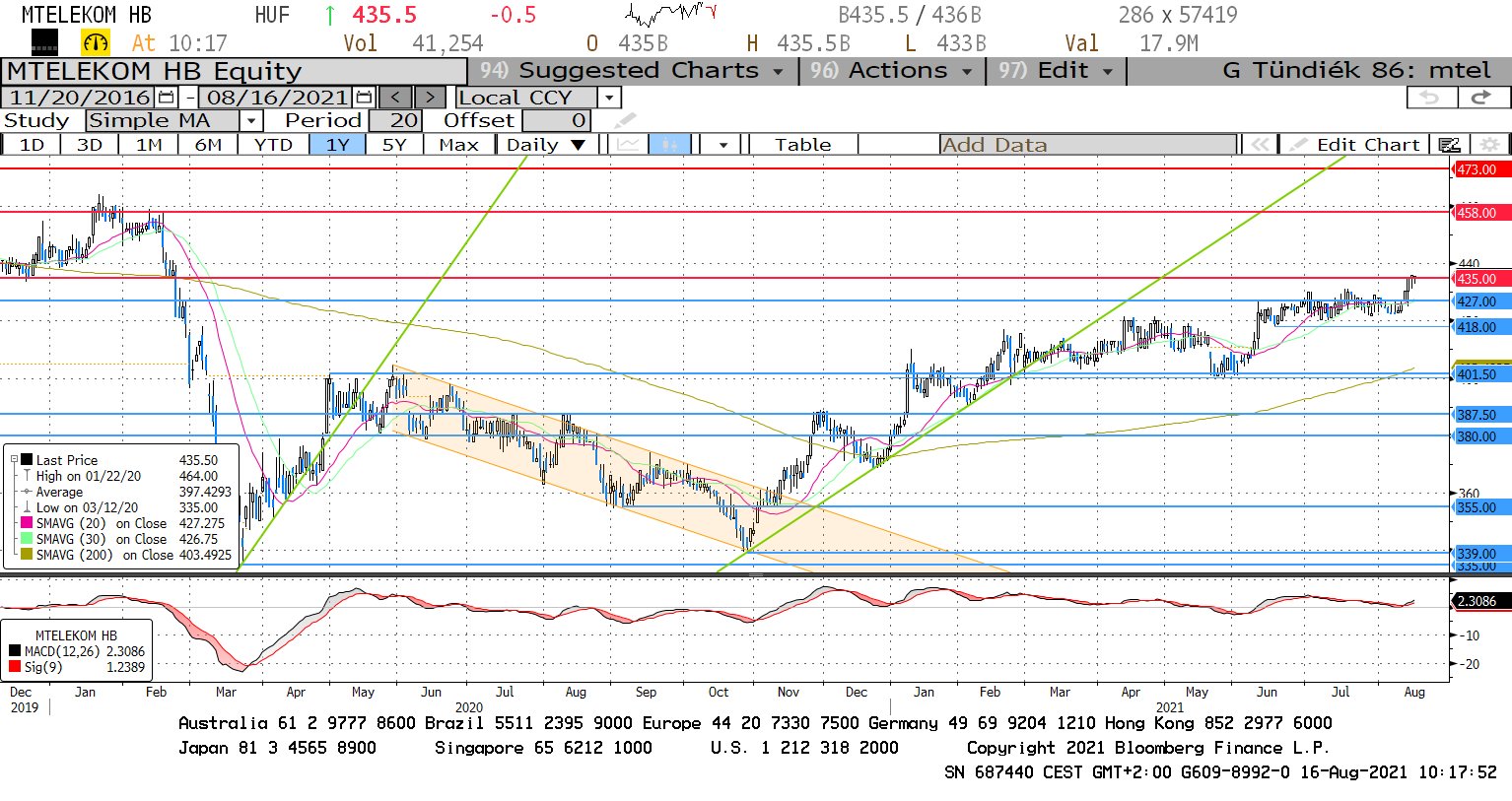This screenshot has width=1512, height=801.
Task: Click the Table view button
Action: click(x=802, y=145)
